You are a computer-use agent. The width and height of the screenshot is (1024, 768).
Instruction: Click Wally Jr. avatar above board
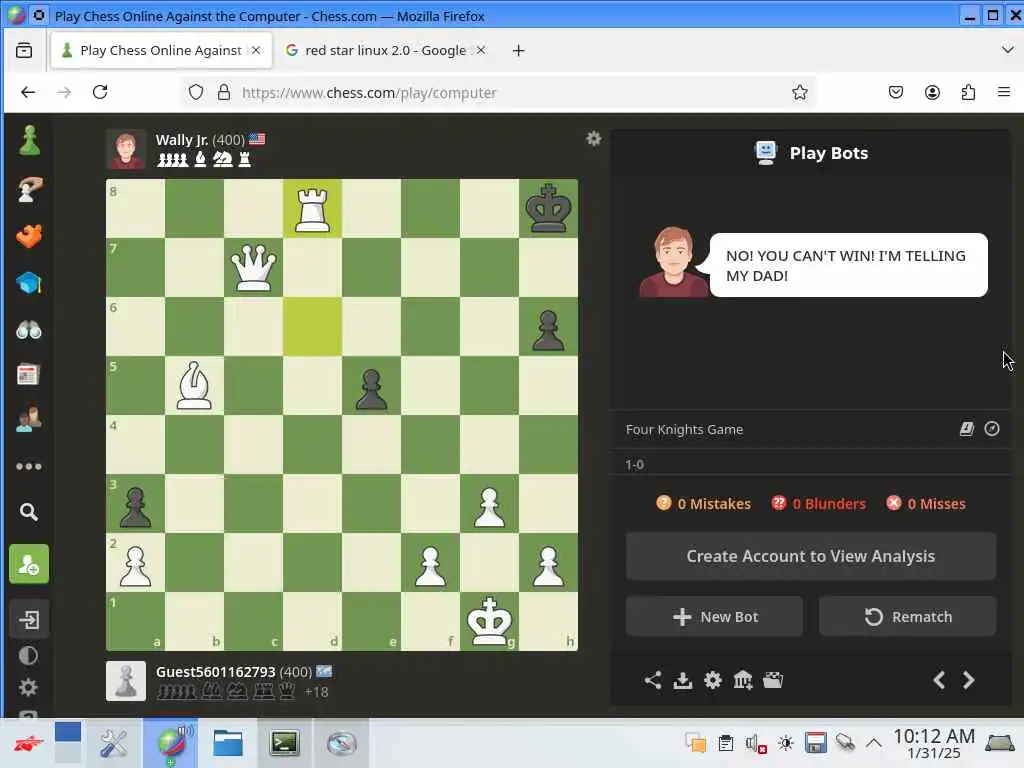[x=125, y=150]
